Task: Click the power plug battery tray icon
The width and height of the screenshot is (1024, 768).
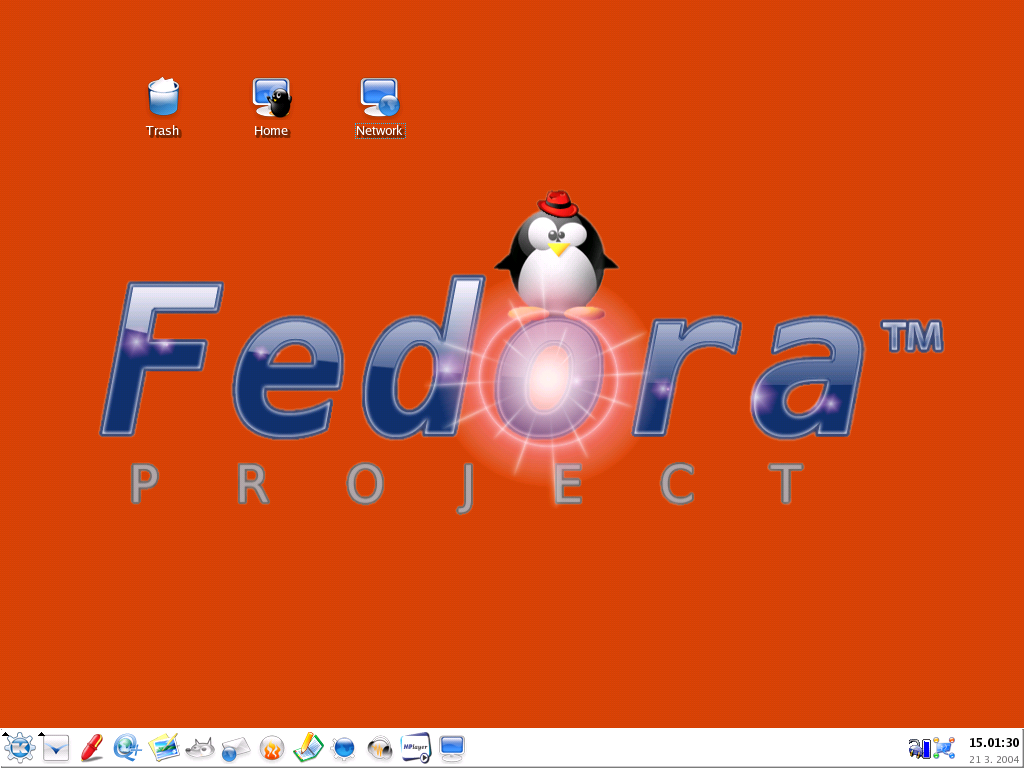Action: tap(919, 748)
